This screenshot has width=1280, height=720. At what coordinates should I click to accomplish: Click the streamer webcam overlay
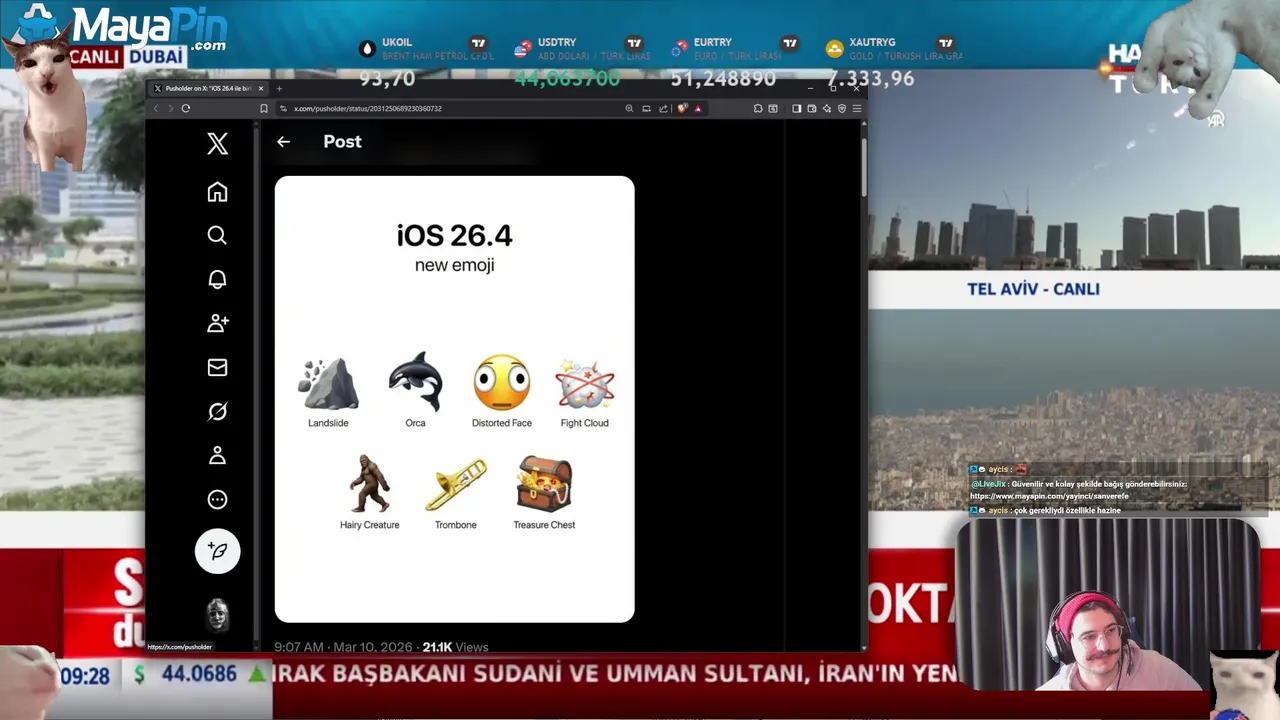tap(1110, 606)
